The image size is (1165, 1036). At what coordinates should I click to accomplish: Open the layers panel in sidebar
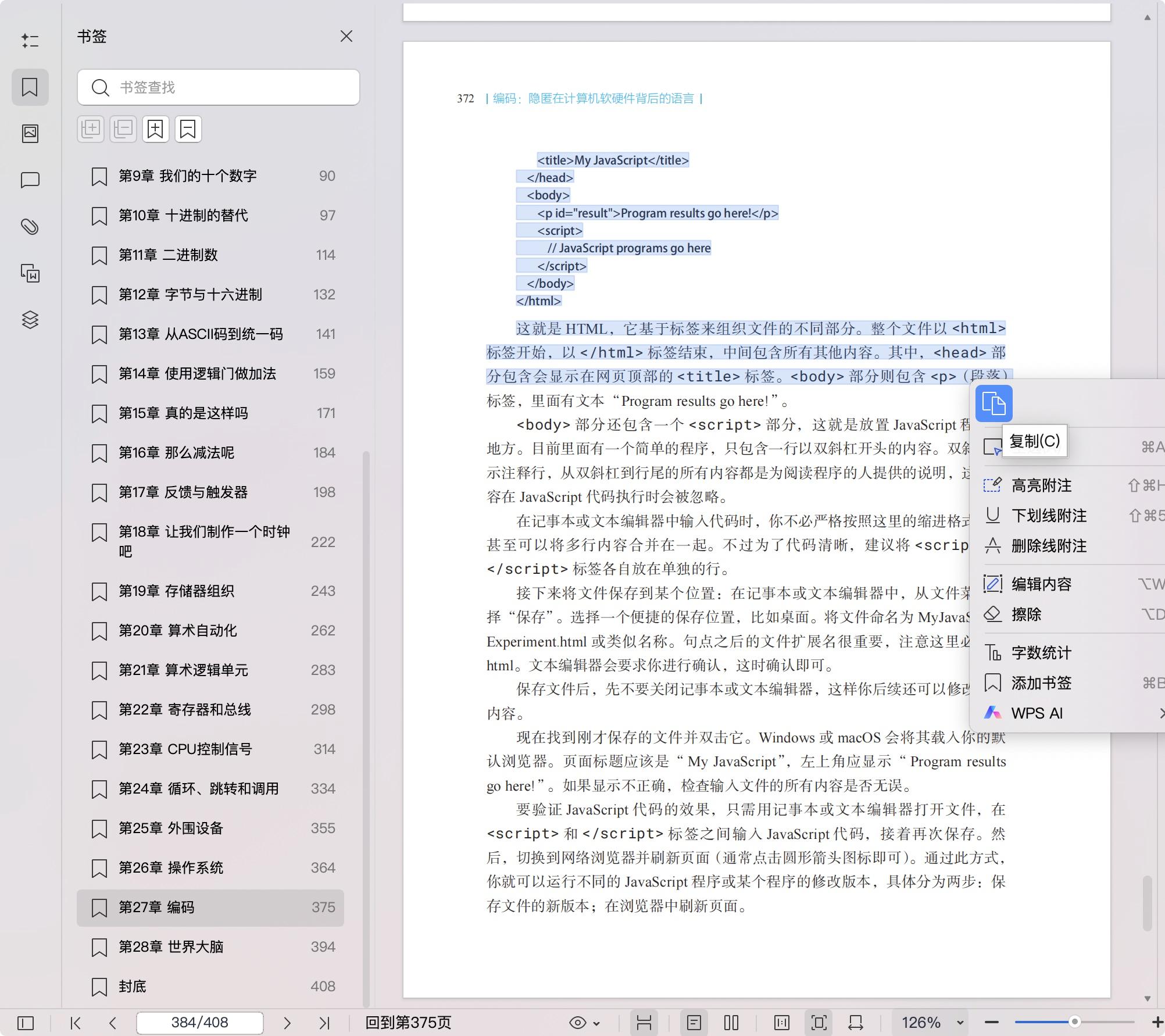[30, 320]
